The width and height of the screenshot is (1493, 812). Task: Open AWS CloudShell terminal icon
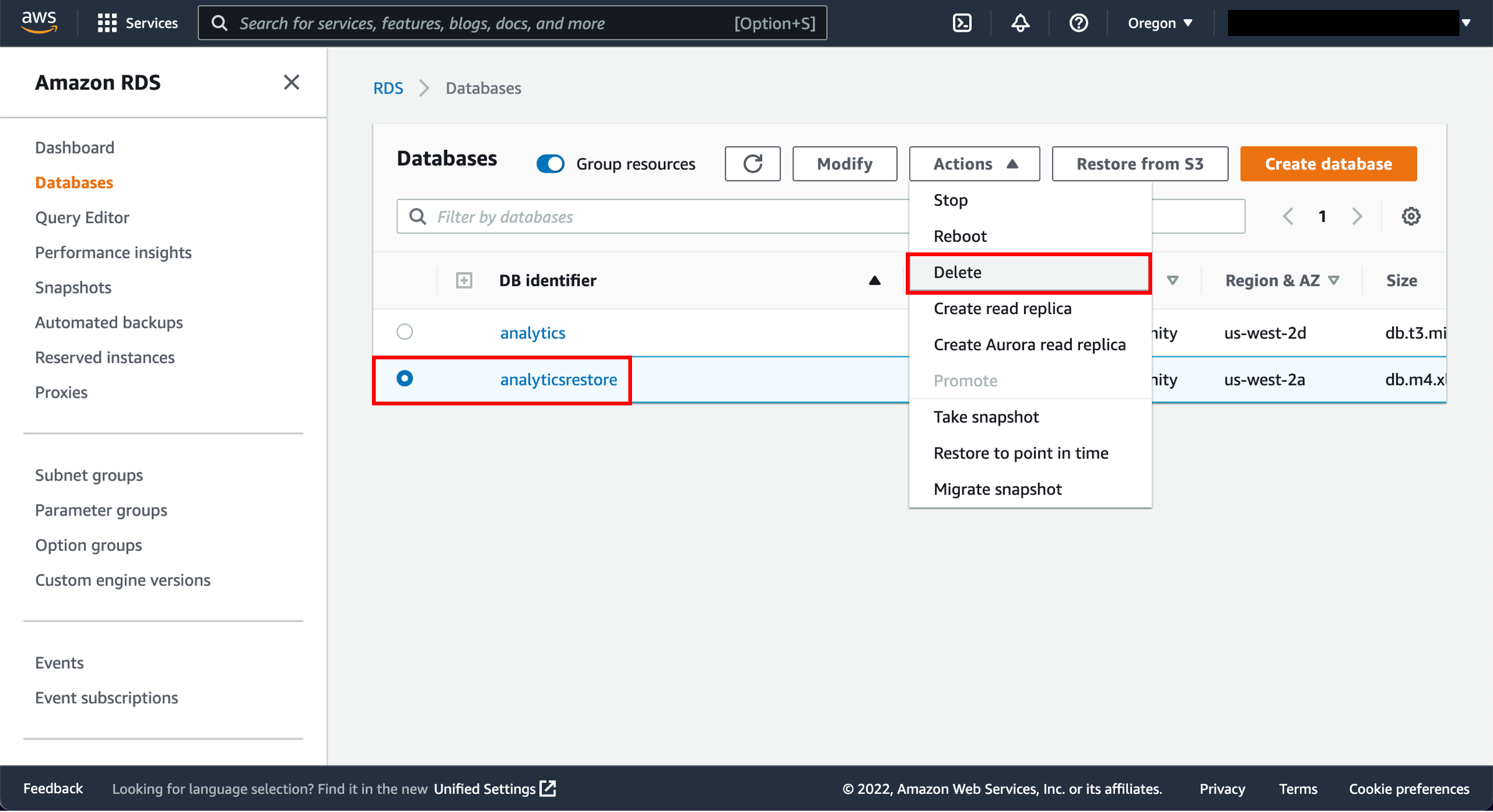tap(962, 23)
